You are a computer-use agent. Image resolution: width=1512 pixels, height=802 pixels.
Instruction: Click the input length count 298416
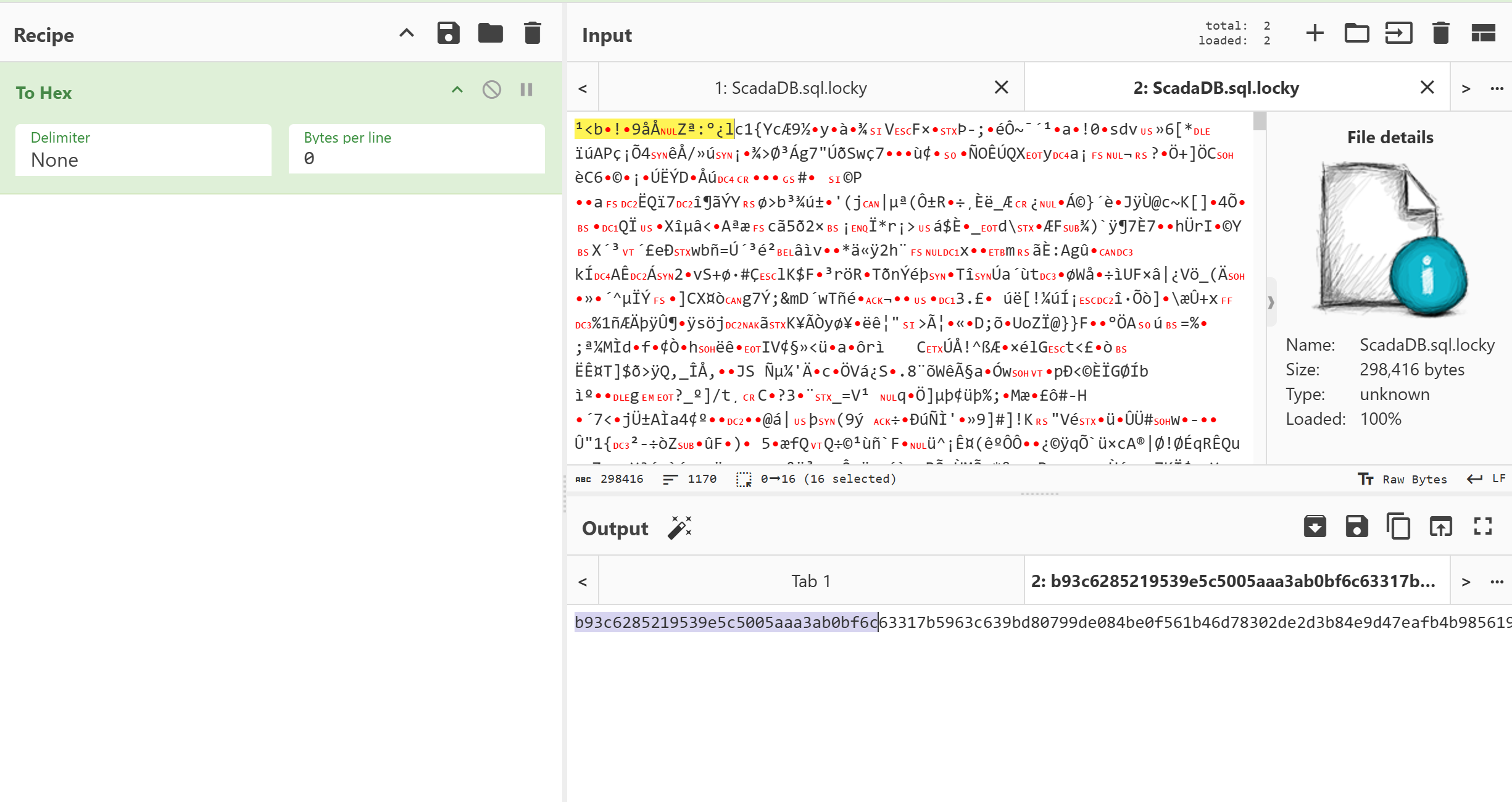pos(609,479)
